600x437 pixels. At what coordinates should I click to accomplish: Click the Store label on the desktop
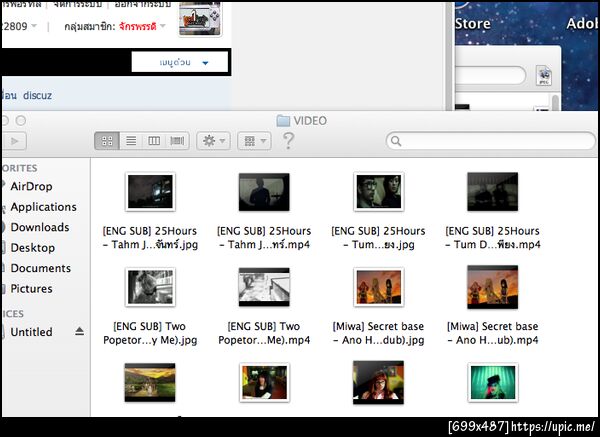pos(473,24)
